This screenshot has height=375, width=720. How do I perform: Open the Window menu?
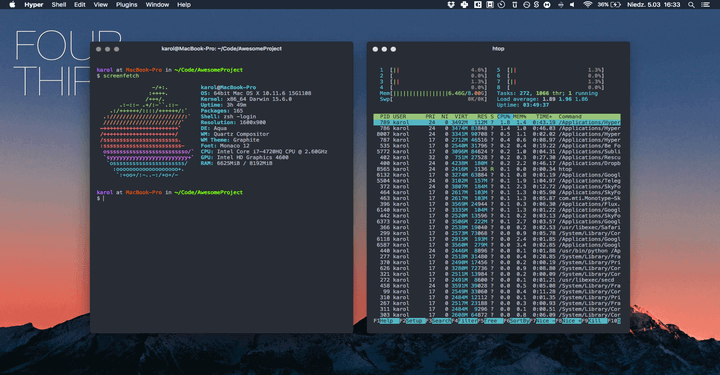point(157,5)
